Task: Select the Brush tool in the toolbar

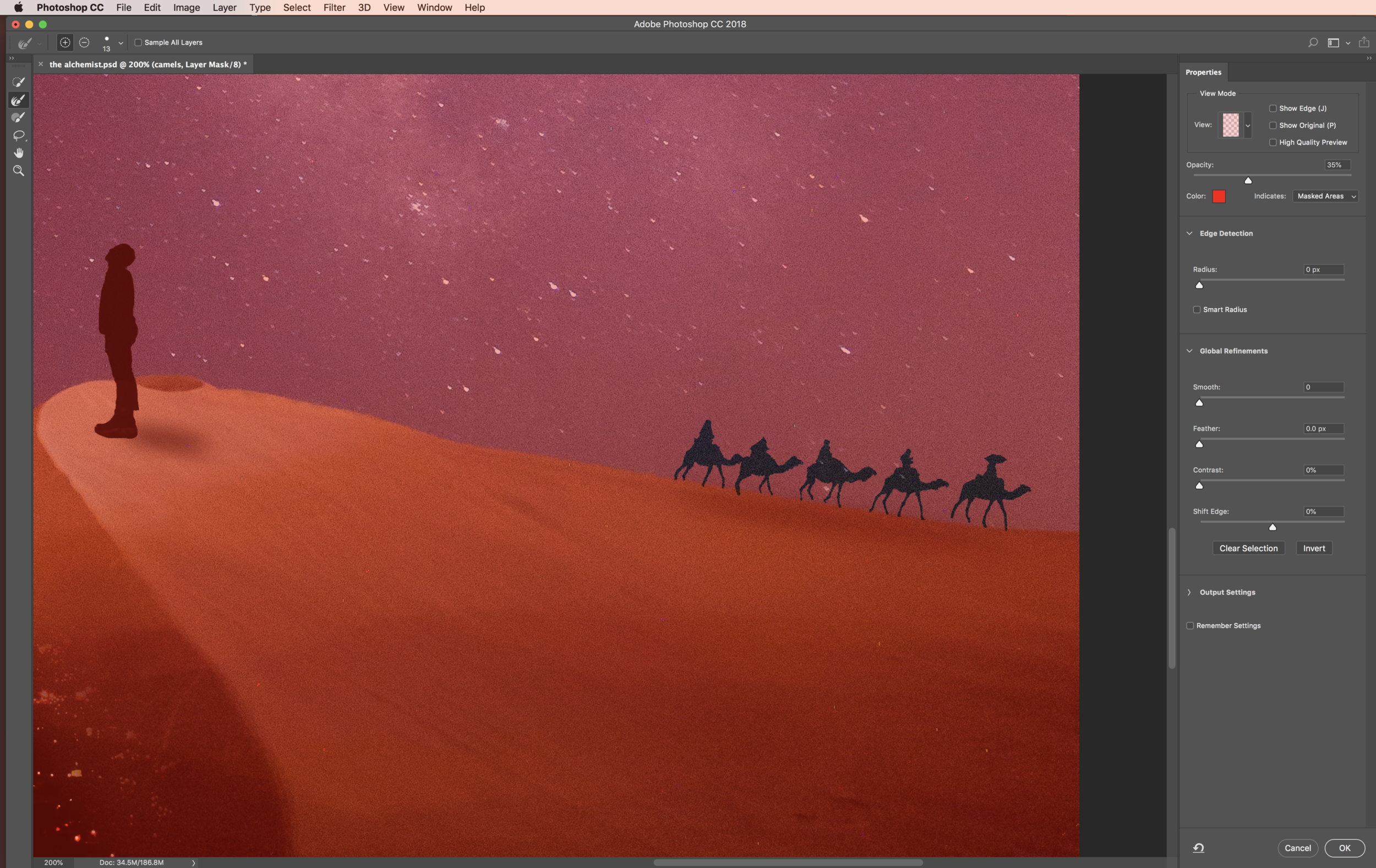Action: pyautogui.click(x=18, y=118)
